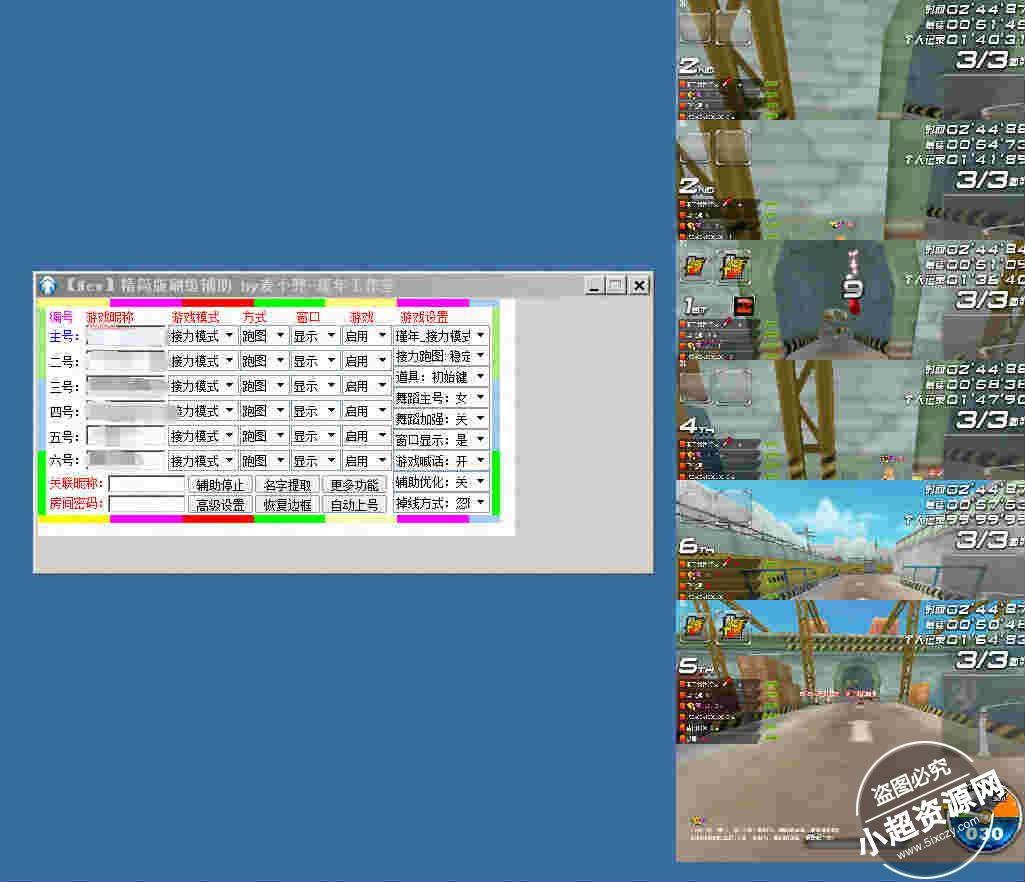Click second nitro item icon in 1st-place game view

click(733, 268)
